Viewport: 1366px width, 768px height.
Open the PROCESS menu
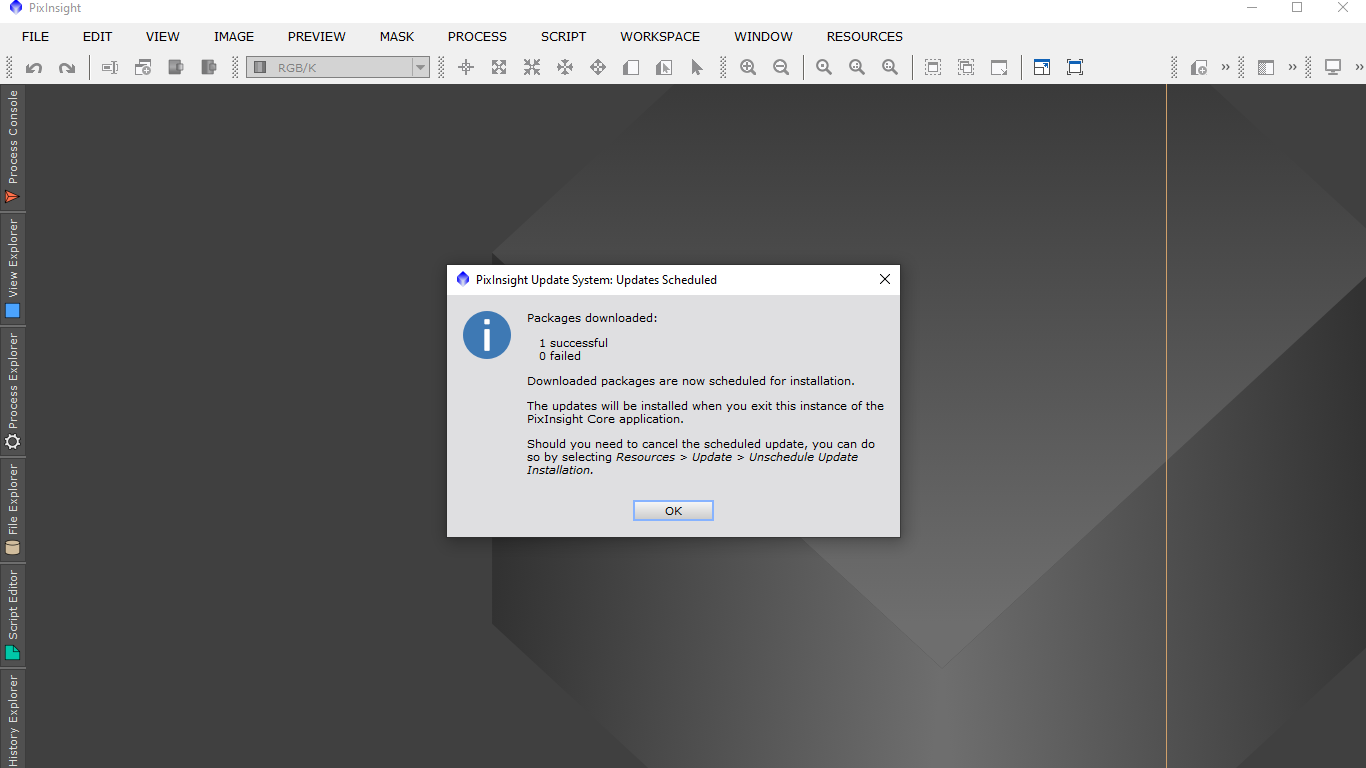pyautogui.click(x=477, y=36)
